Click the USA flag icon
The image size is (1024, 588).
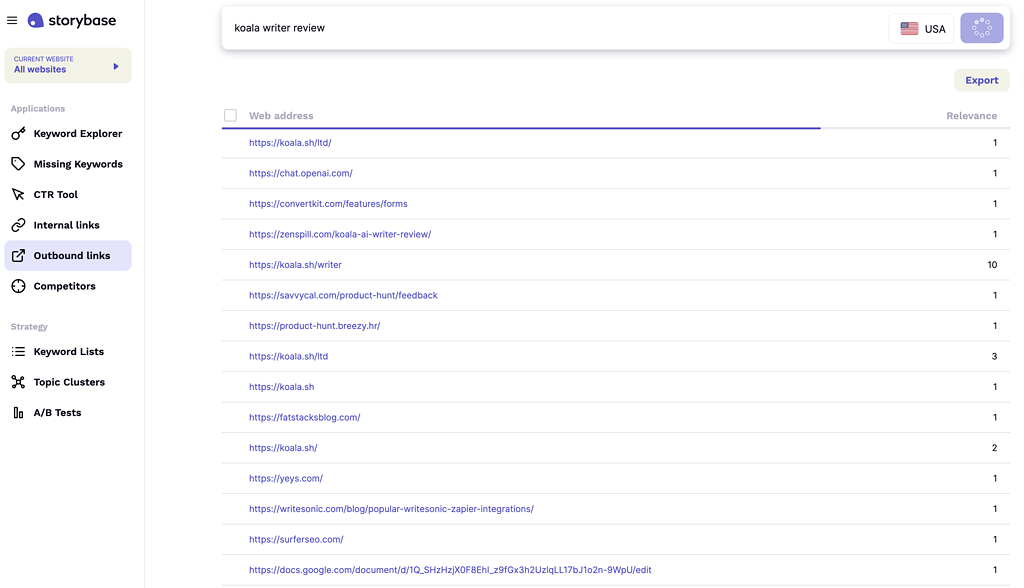point(909,29)
